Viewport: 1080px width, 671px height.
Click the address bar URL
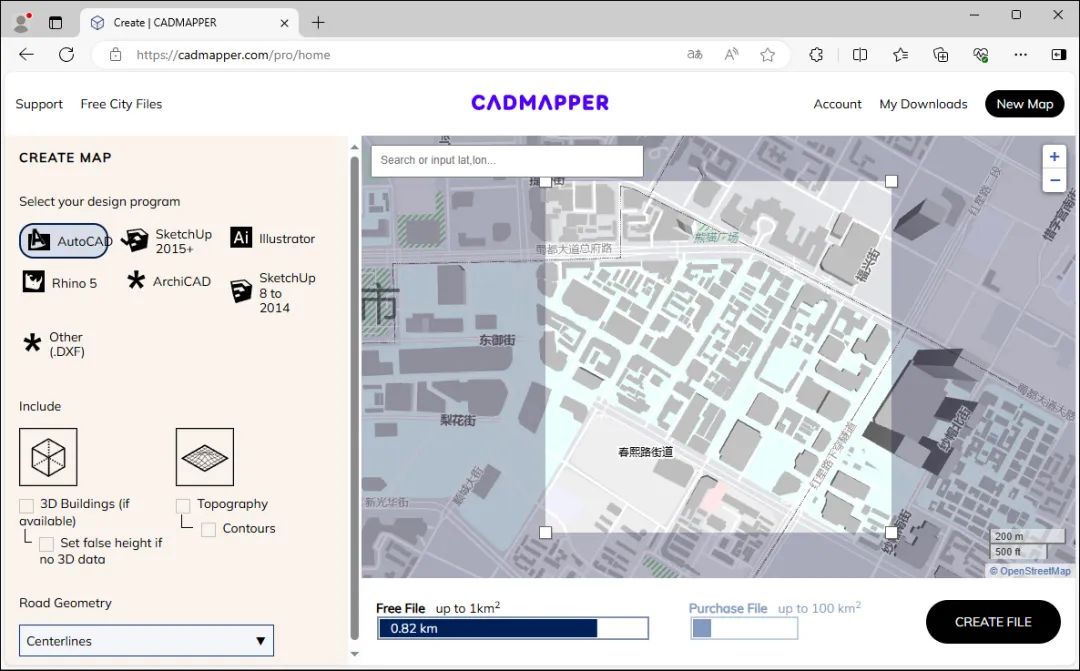233,54
